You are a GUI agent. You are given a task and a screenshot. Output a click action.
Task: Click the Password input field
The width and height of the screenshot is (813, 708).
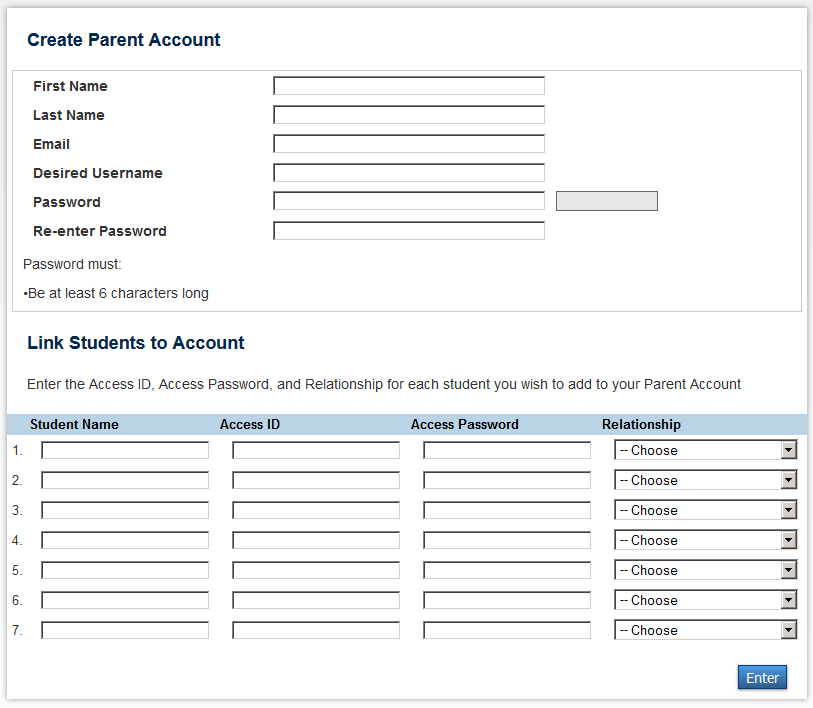click(x=408, y=201)
